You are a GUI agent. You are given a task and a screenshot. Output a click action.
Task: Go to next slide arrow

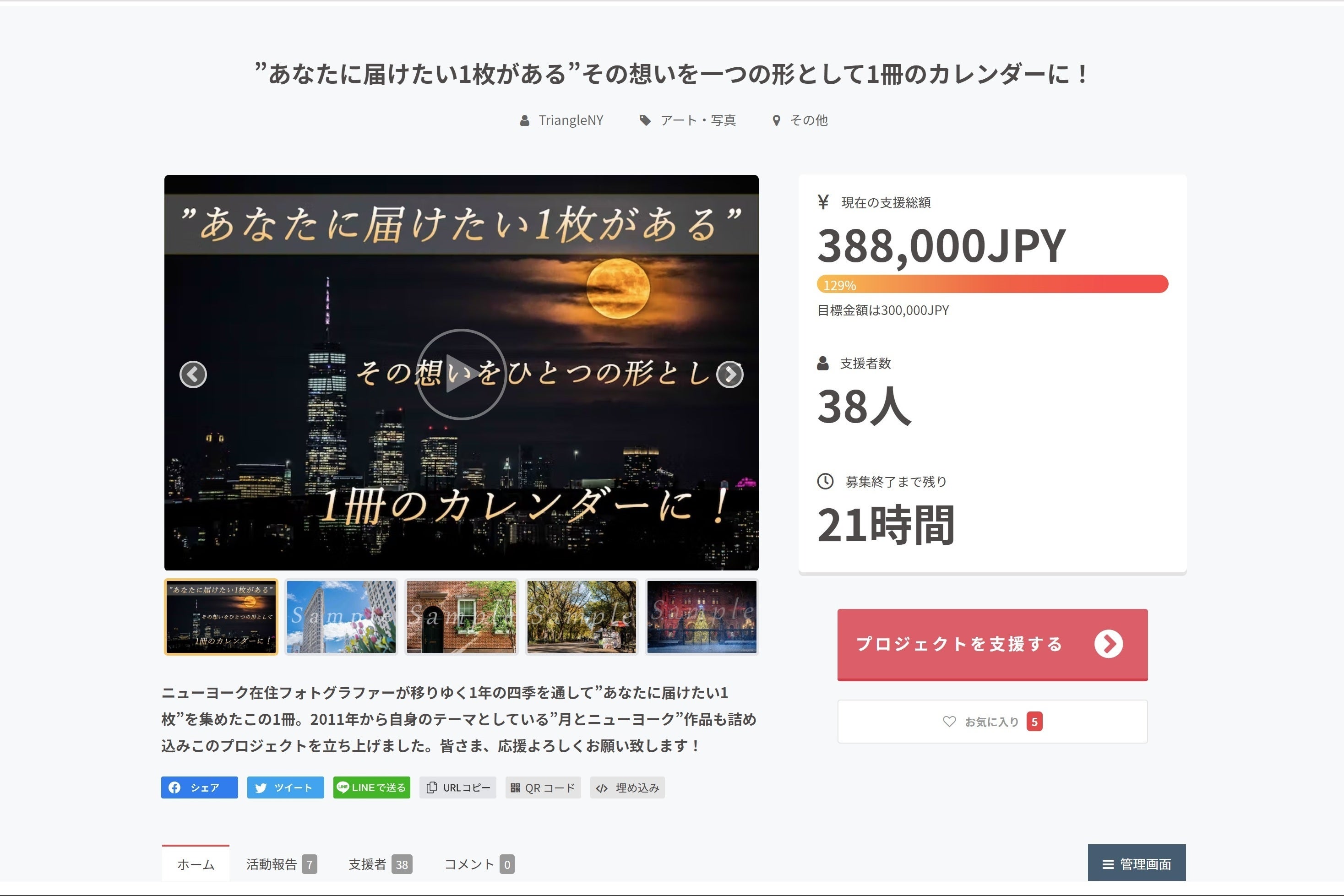click(730, 375)
